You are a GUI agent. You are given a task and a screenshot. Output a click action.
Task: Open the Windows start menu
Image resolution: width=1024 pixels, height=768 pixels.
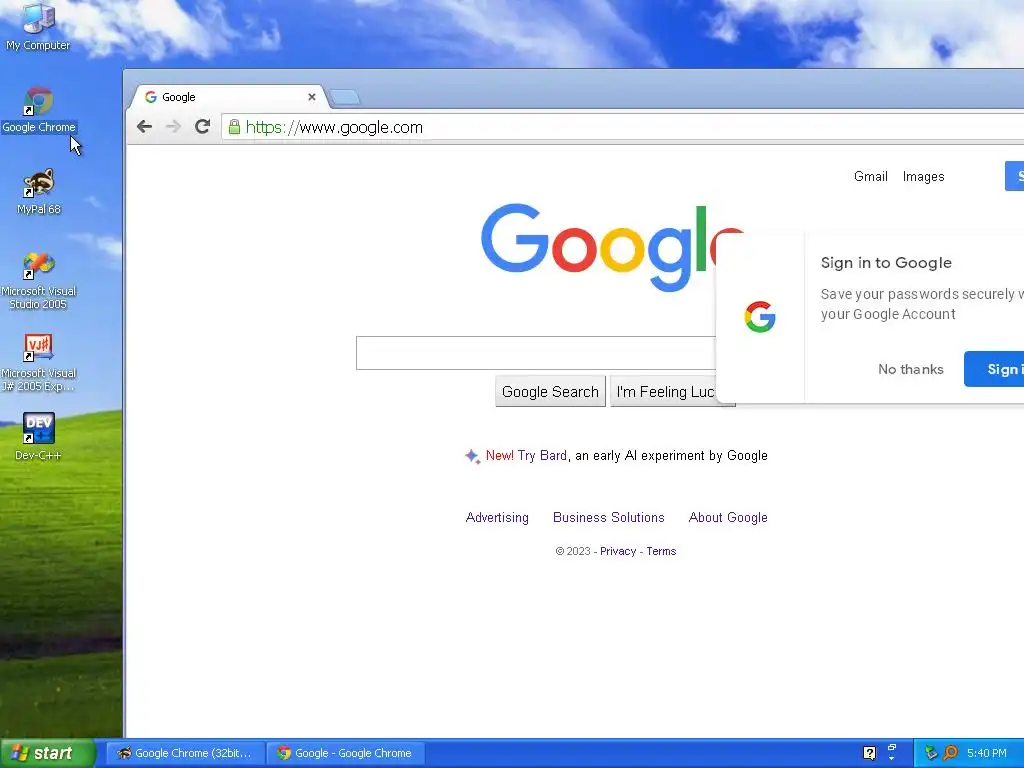[x=47, y=753]
